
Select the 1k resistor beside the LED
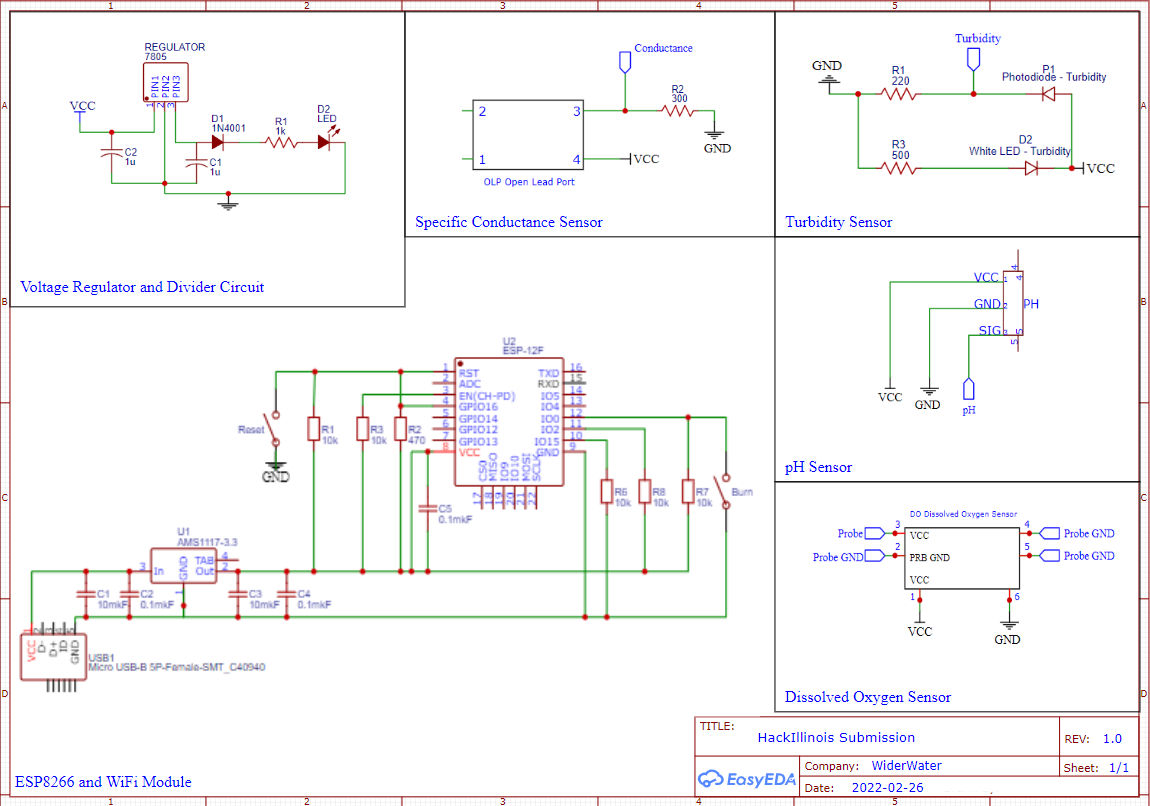tap(281, 142)
